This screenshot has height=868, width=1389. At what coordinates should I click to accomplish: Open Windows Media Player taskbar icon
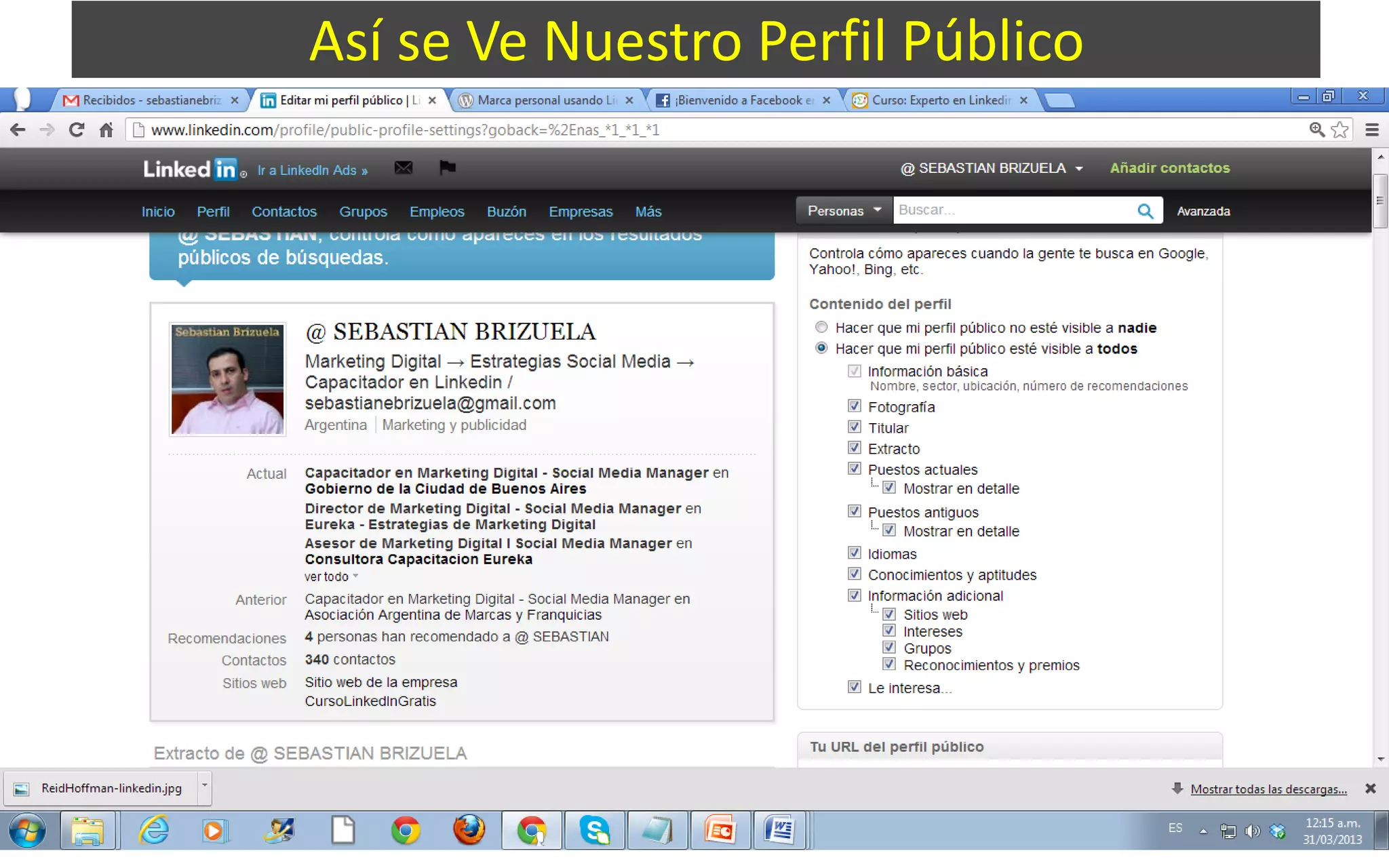(x=214, y=830)
